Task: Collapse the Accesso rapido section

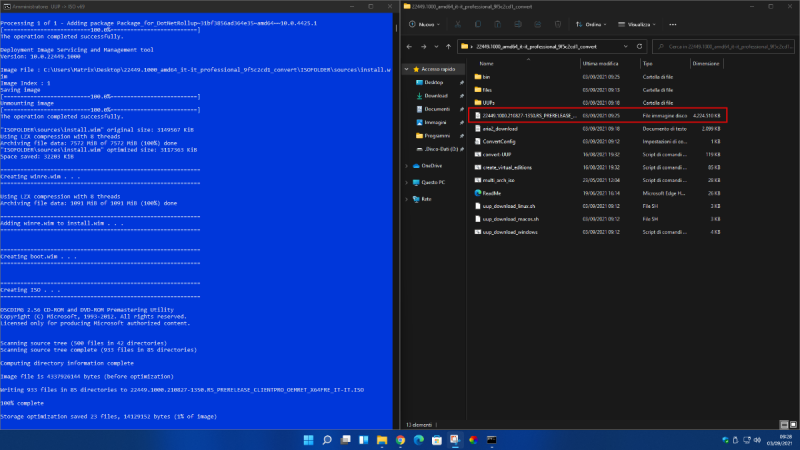Action: click(x=407, y=68)
